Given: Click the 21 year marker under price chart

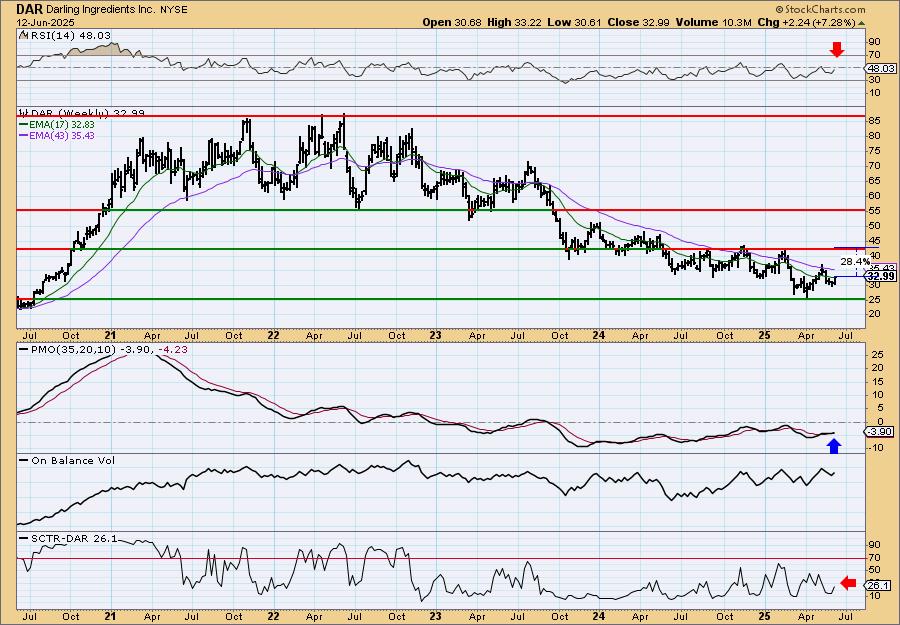Looking at the screenshot, I should click(111, 335).
